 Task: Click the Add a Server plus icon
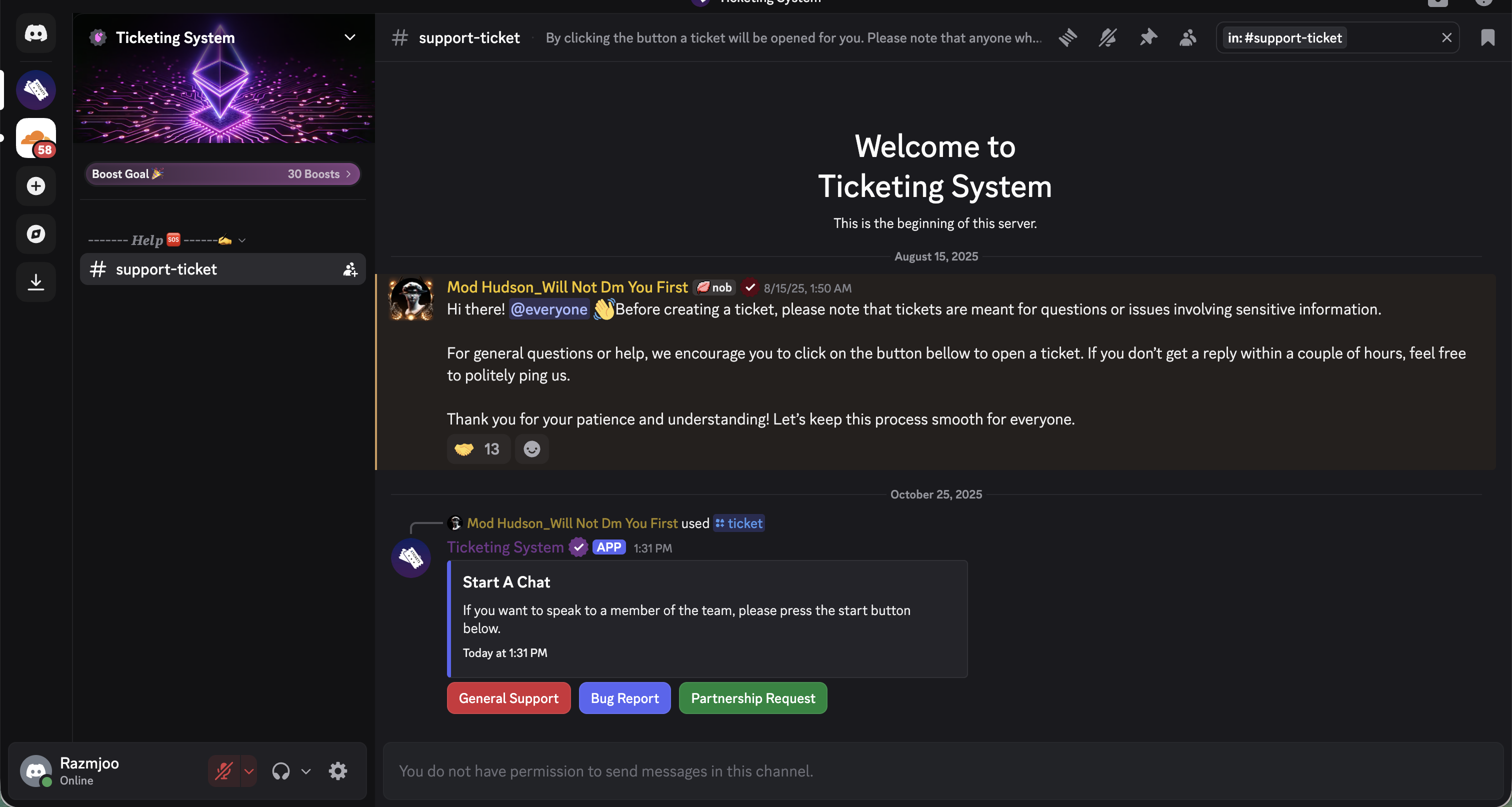36,186
